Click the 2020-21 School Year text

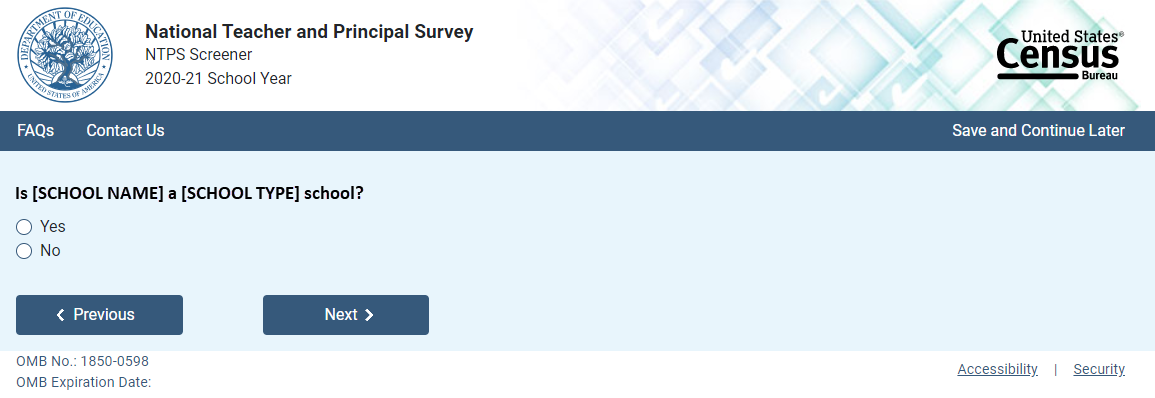pos(218,79)
